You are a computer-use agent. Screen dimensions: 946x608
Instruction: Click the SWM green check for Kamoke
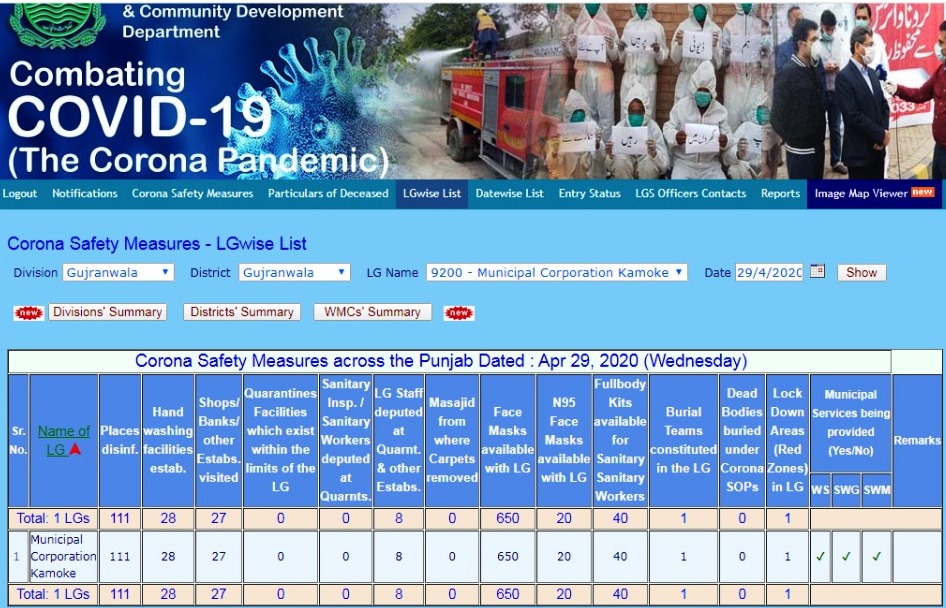pyautogui.click(x=877, y=556)
